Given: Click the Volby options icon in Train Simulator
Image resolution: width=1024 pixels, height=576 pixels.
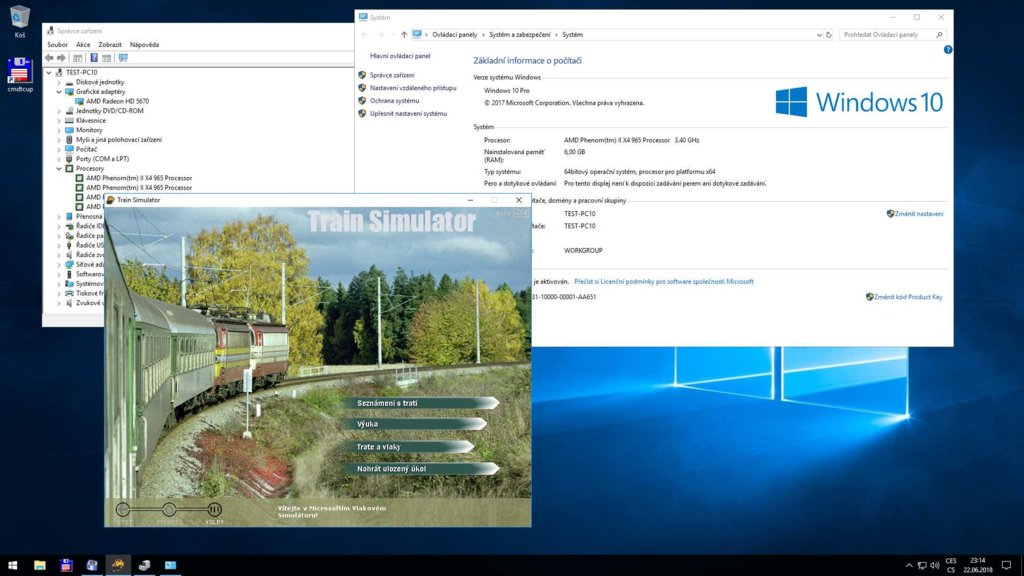Looking at the screenshot, I should (215, 510).
